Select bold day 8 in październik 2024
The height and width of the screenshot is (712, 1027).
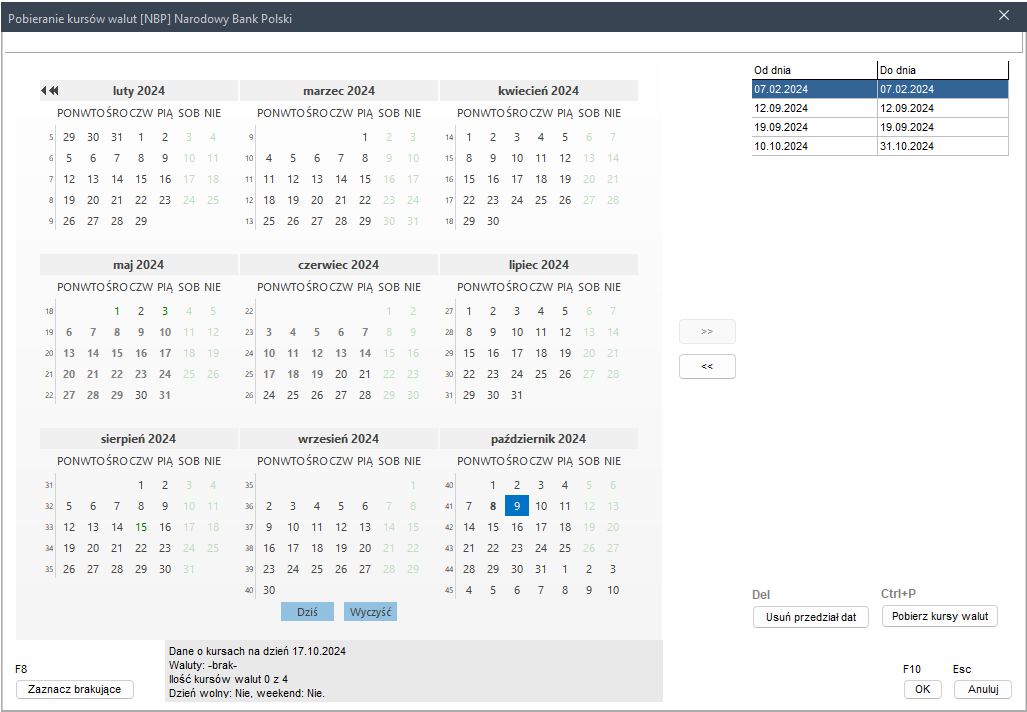click(493, 506)
